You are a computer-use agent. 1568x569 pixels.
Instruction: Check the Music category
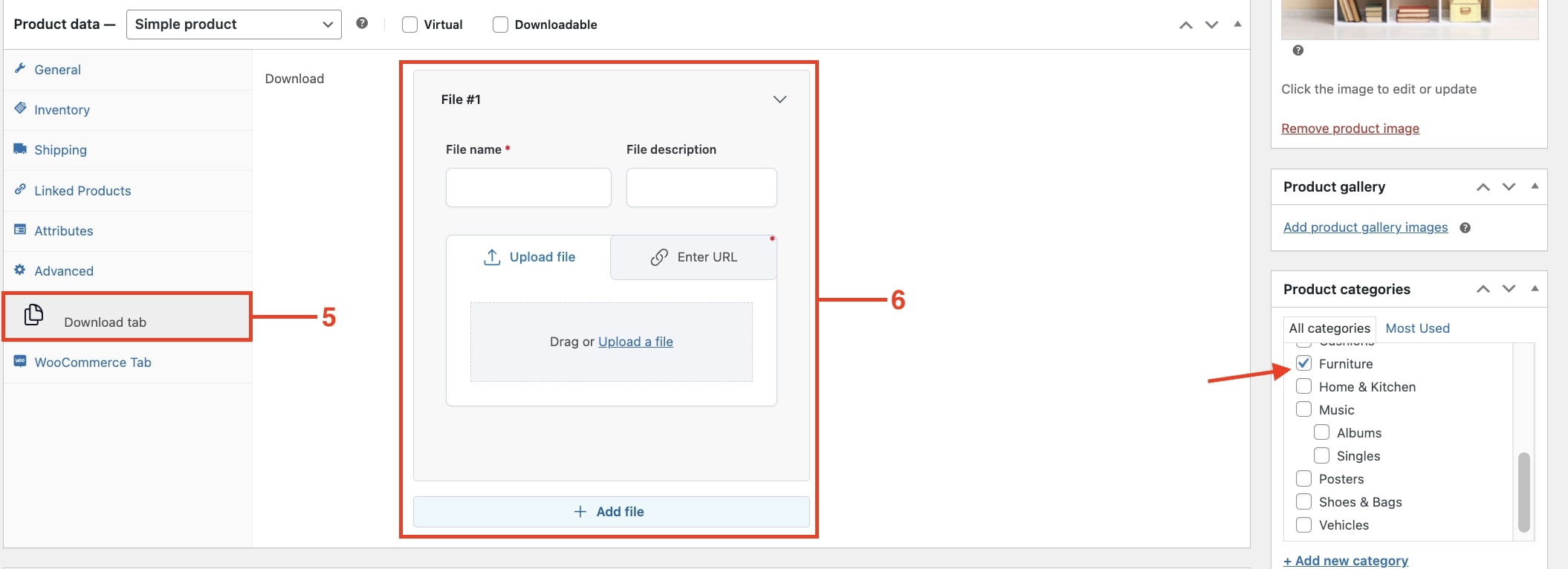pyautogui.click(x=1303, y=409)
